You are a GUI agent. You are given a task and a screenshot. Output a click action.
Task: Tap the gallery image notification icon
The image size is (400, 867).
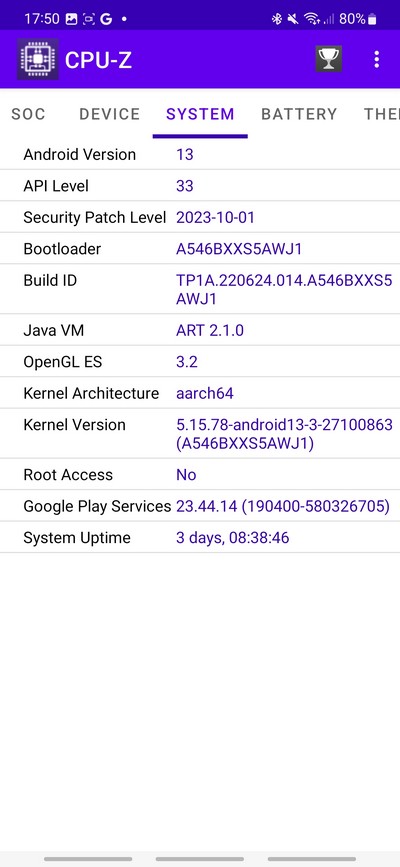71,19
